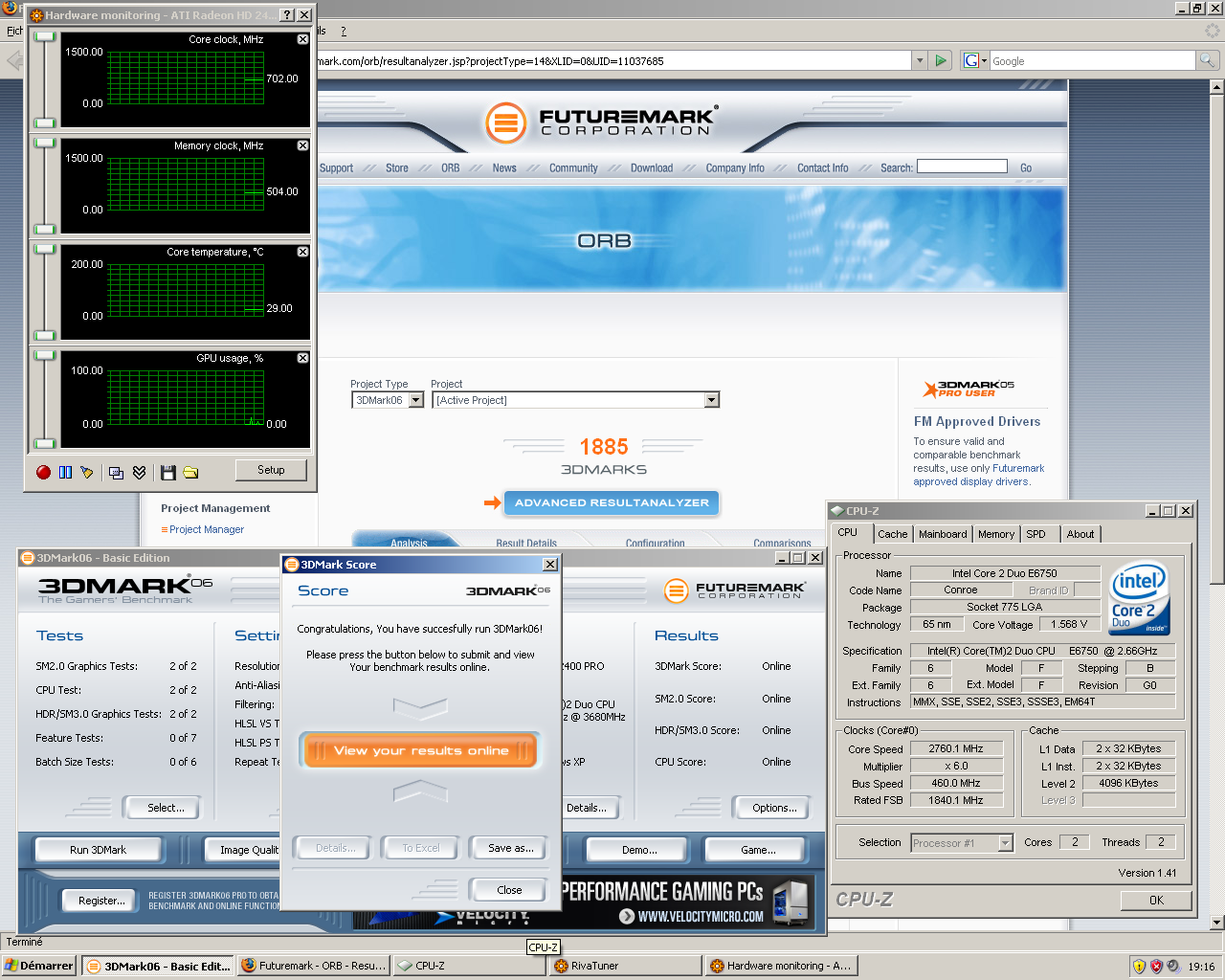The height and width of the screenshot is (980, 1225).
Task: Click the Close button in 3DMark Score dialog
Action: (x=509, y=890)
